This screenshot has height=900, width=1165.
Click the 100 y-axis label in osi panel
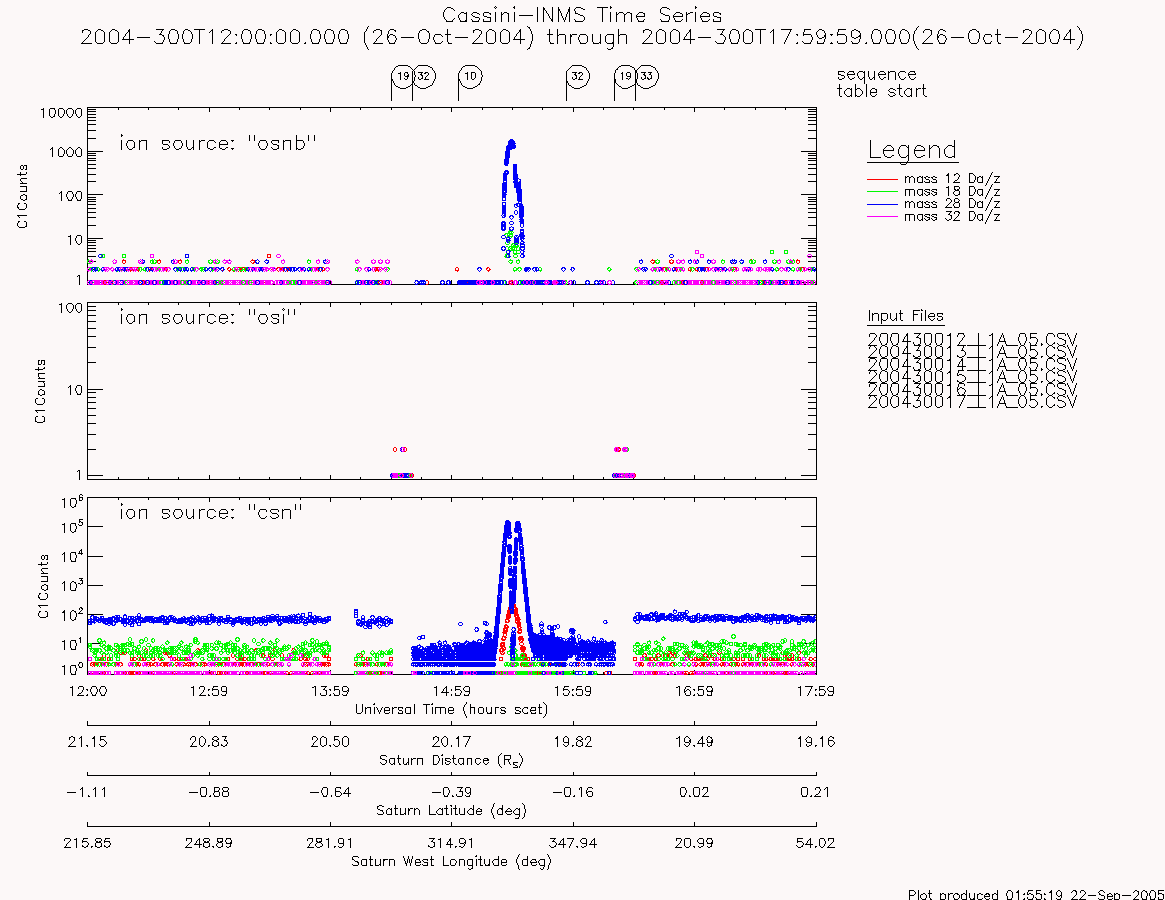71,308
